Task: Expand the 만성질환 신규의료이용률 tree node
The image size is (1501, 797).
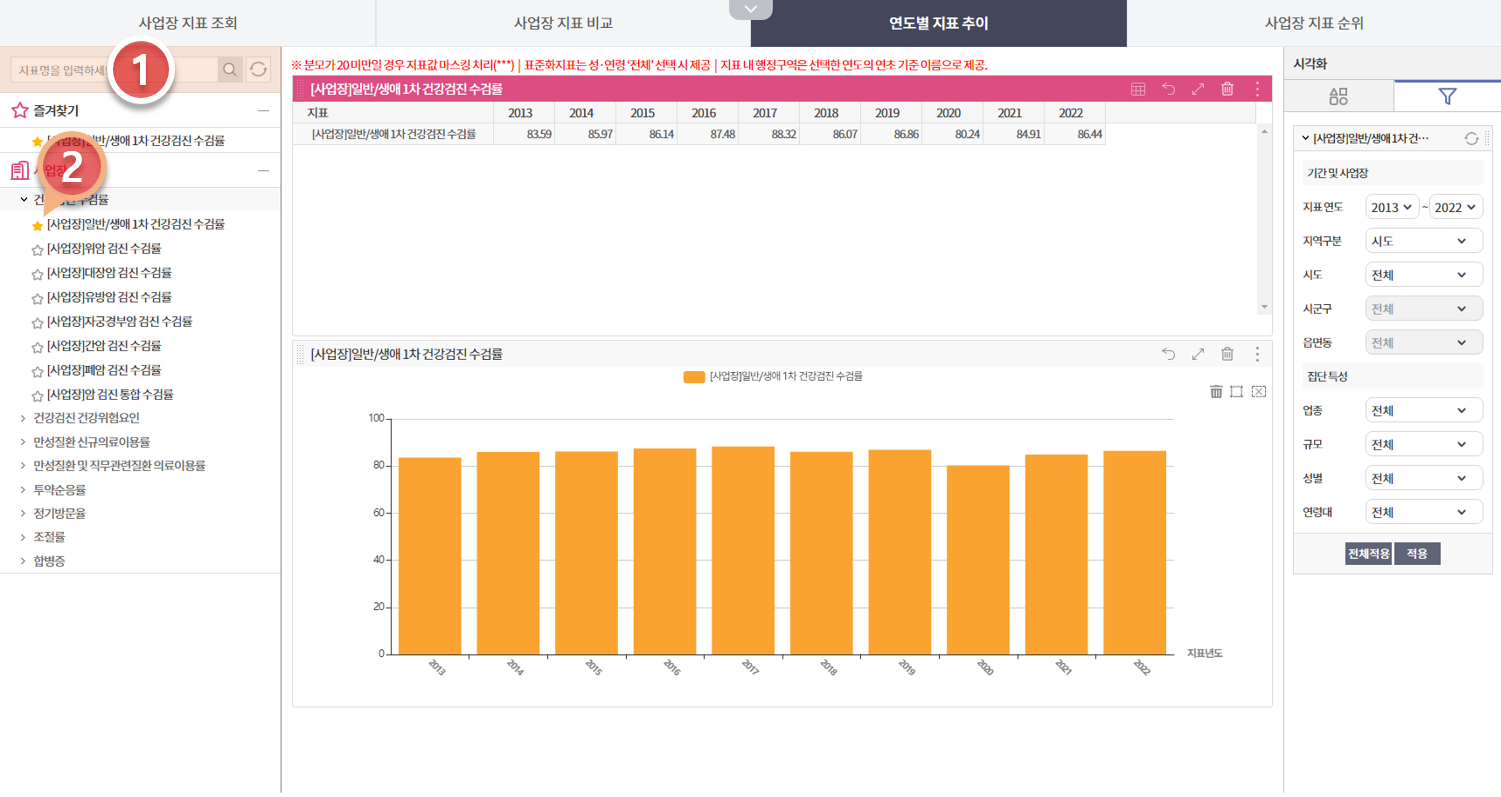Action: click(23, 441)
